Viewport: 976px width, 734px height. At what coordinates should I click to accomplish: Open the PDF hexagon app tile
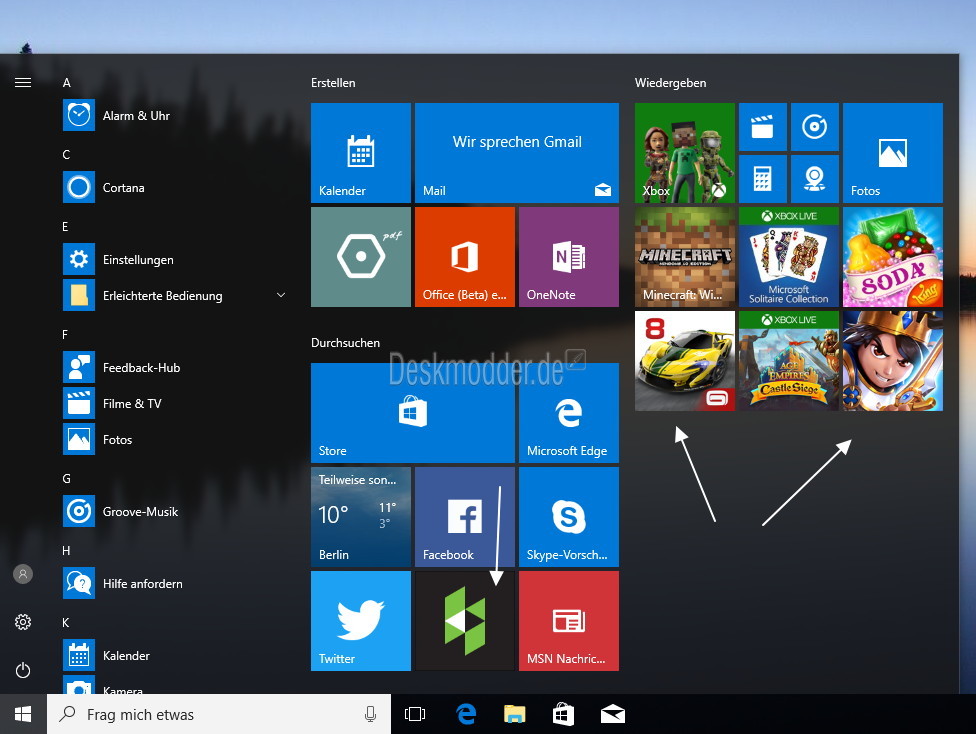[360, 256]
